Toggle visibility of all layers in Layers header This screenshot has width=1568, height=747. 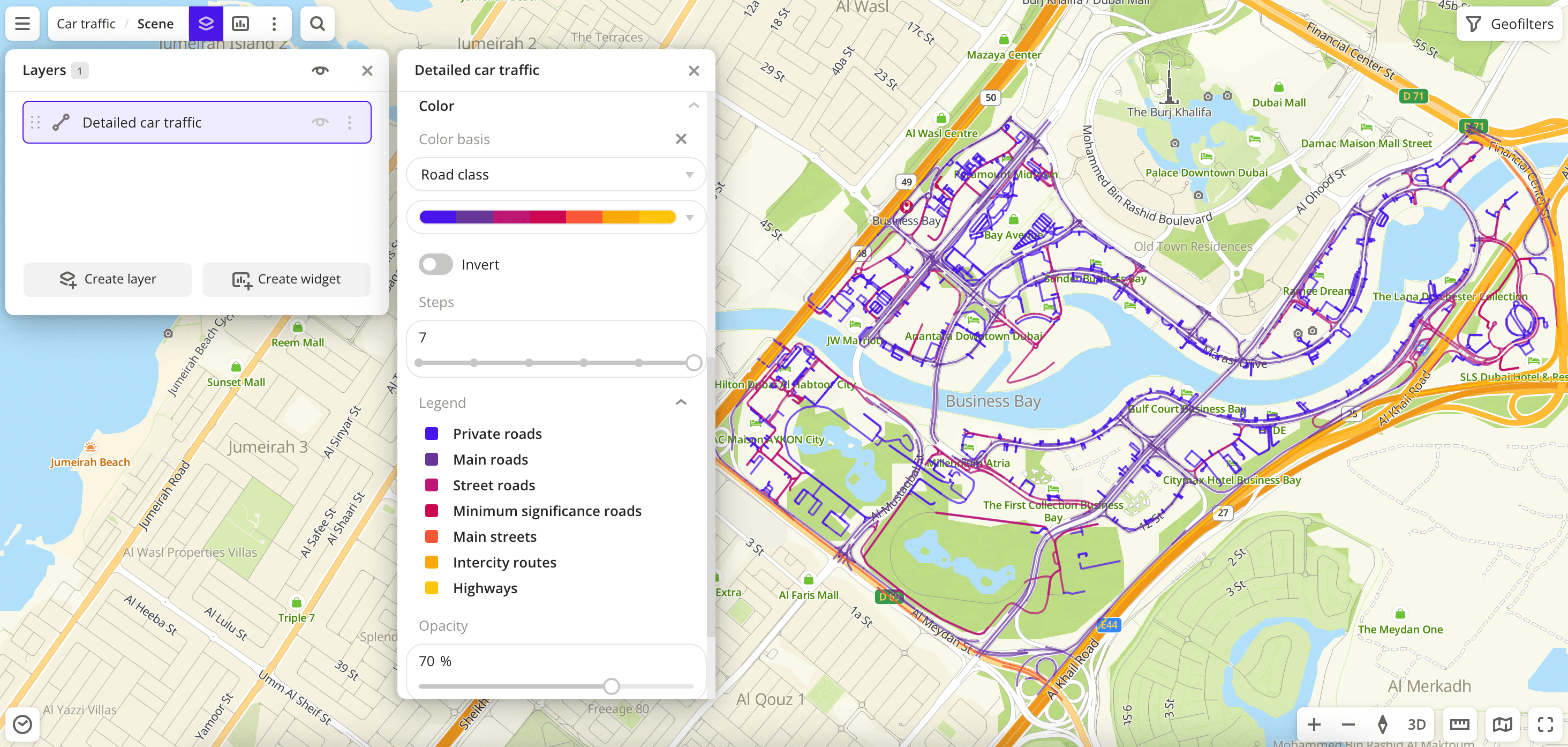coord(319,70)
